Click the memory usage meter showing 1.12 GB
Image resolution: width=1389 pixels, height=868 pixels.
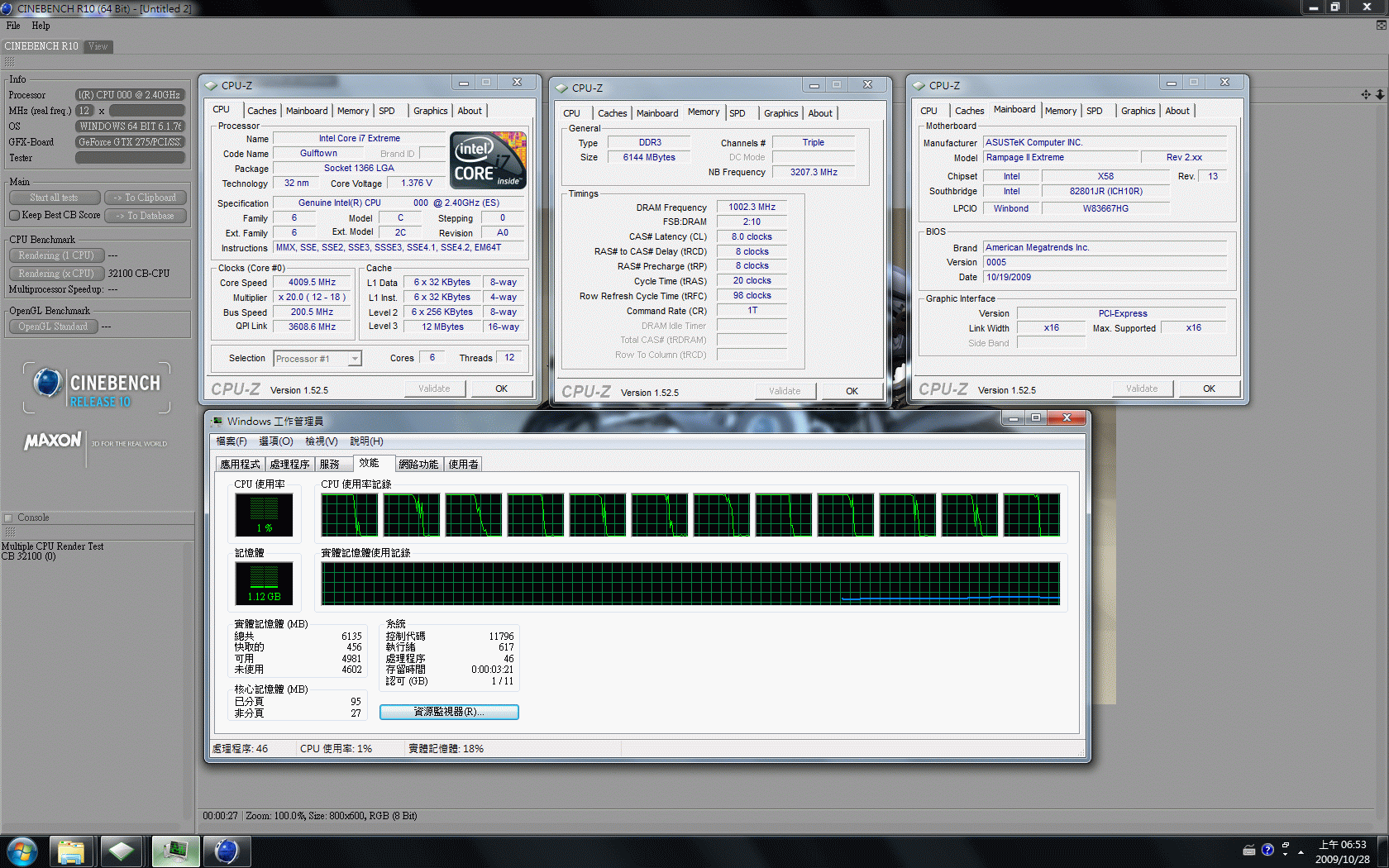click(x=264, y=584)
